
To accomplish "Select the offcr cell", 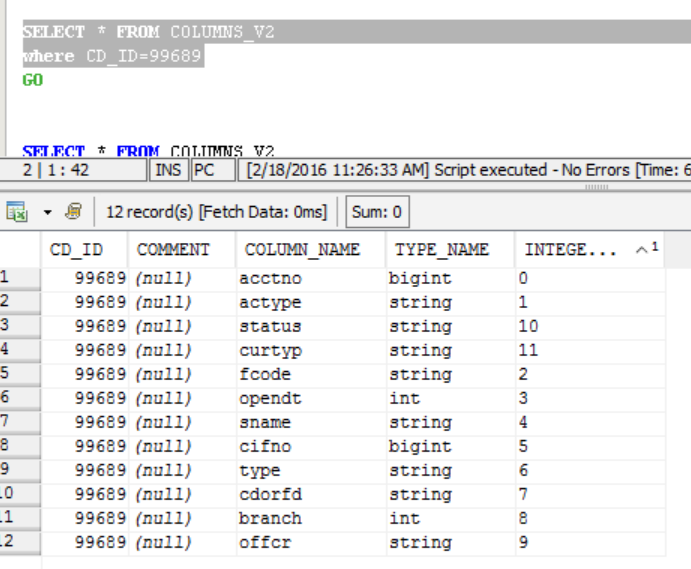I will [311, 543].
